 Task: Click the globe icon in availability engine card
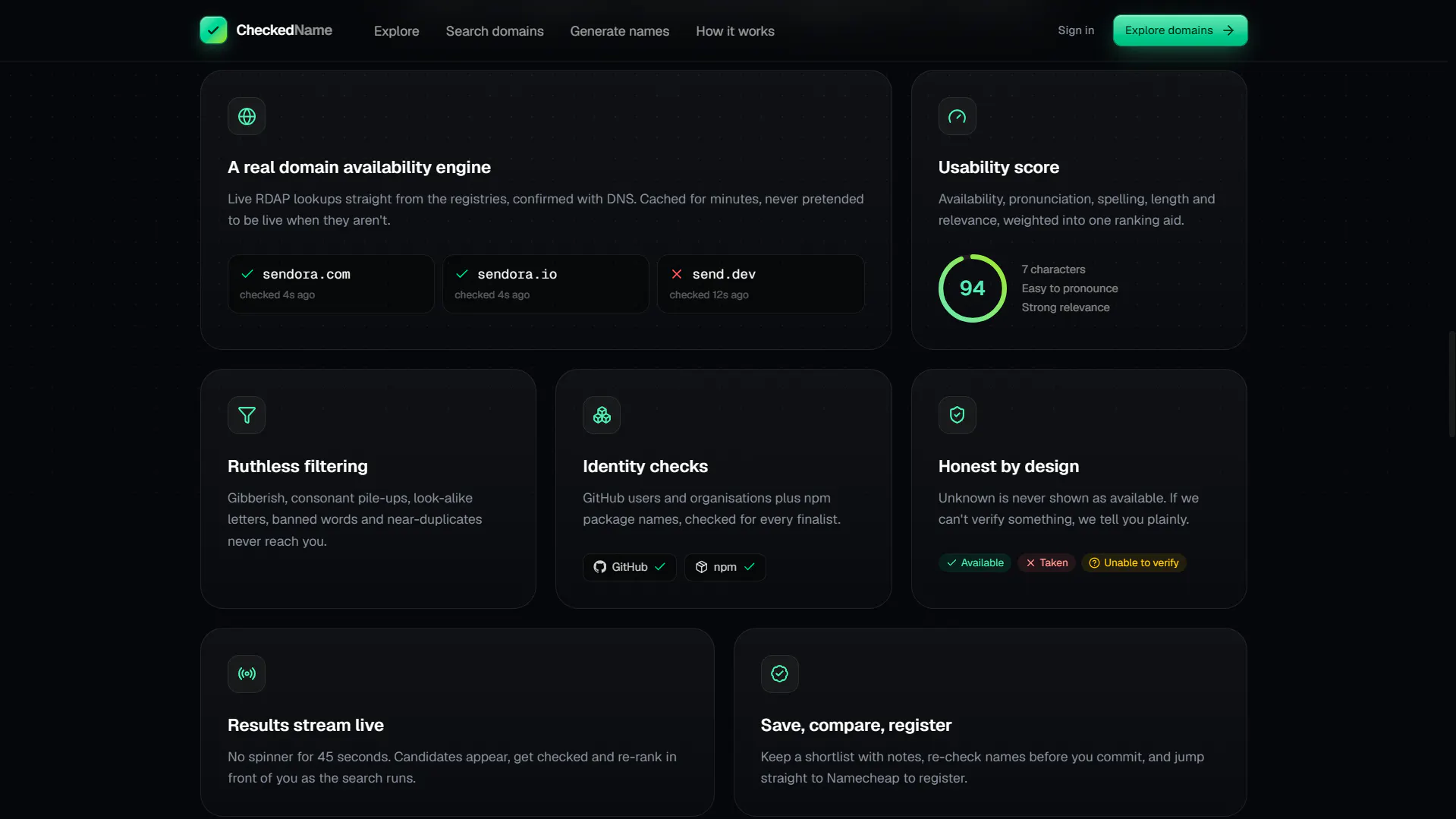(247, 116)
